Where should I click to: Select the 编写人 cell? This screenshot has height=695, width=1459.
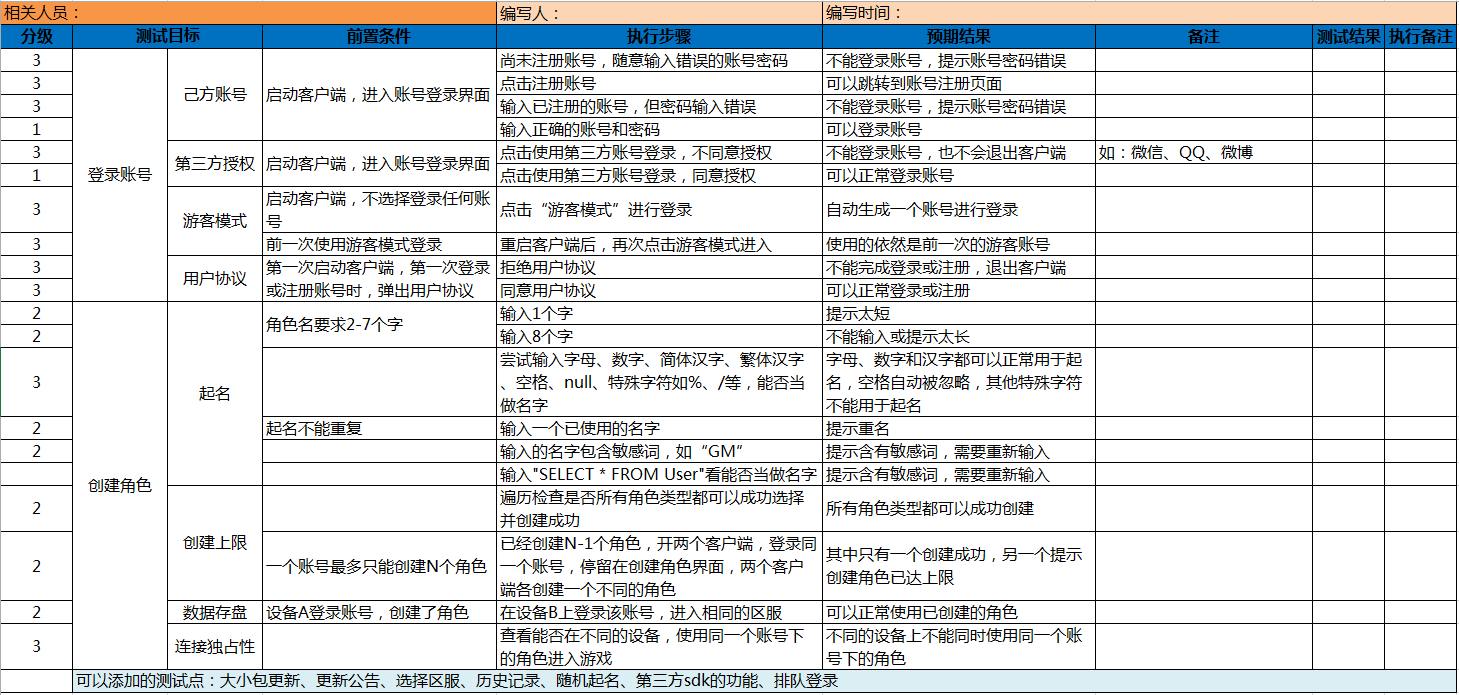click(x=659, y=13)
